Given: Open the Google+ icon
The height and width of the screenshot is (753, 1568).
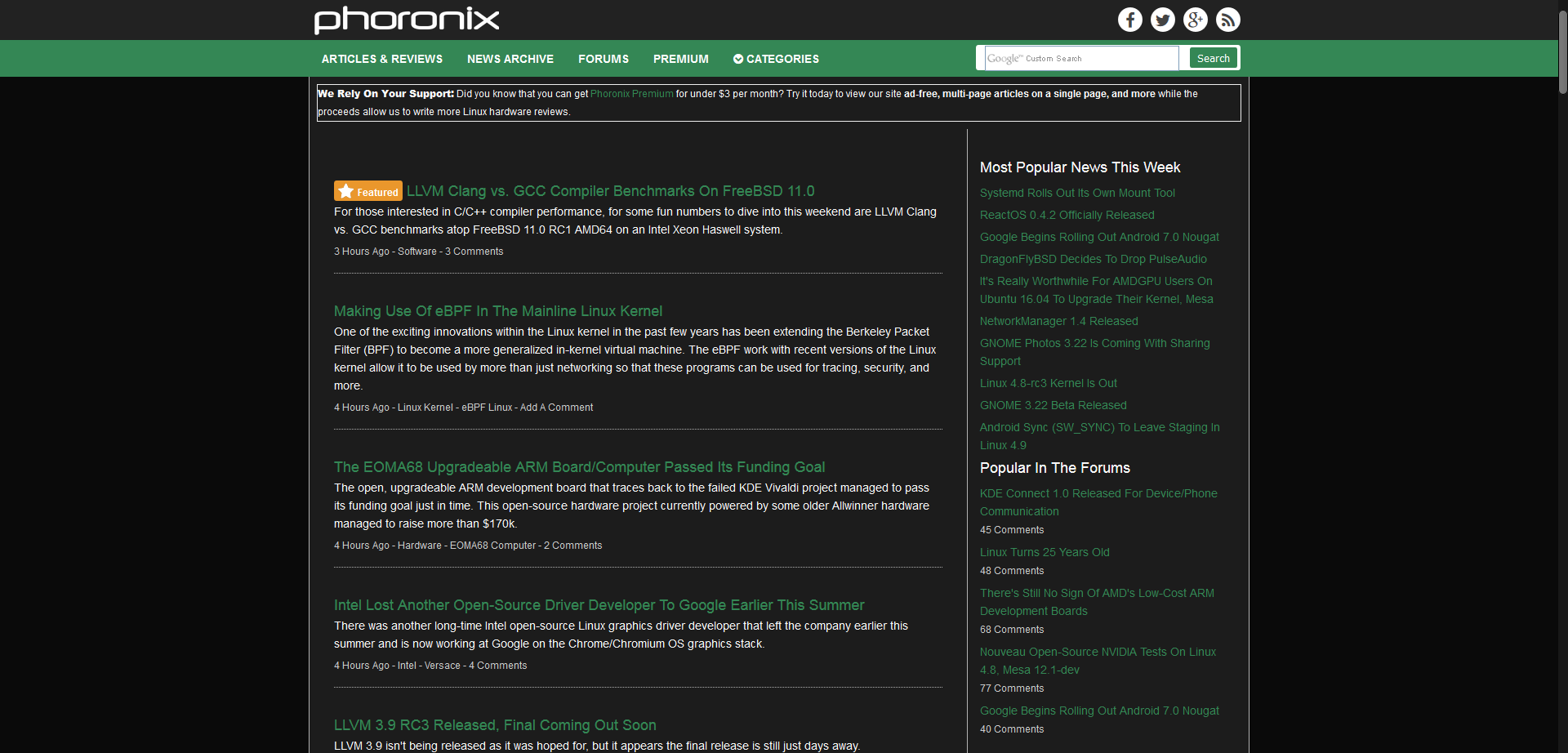Looking at the screenshot, I should tap(1195, 20).
